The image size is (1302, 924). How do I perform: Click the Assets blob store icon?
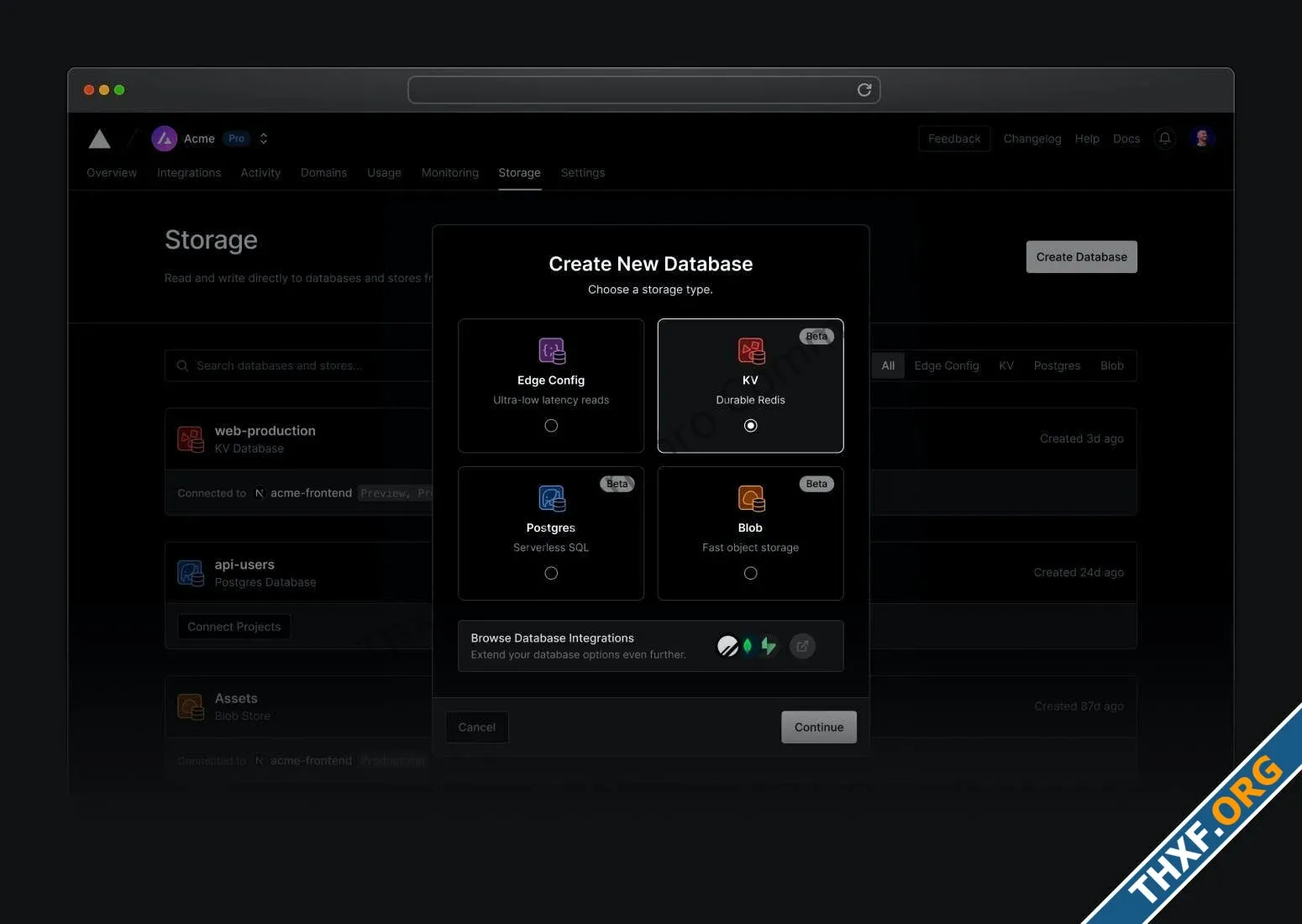pyautogui.click(x=191, y=706)
